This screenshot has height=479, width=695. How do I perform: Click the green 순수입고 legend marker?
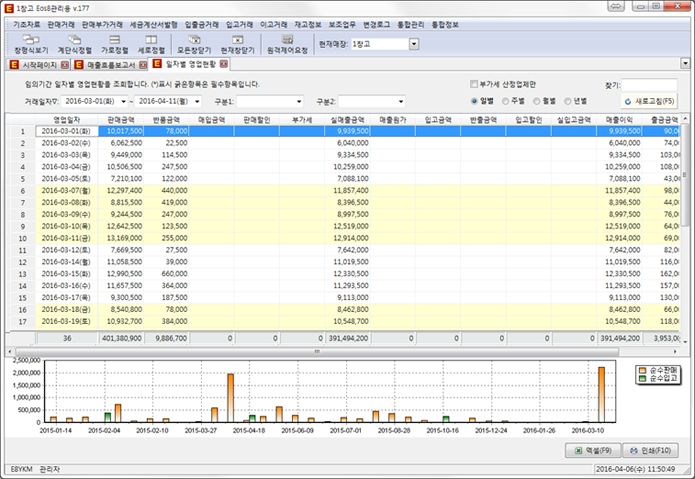coord(642,378)
